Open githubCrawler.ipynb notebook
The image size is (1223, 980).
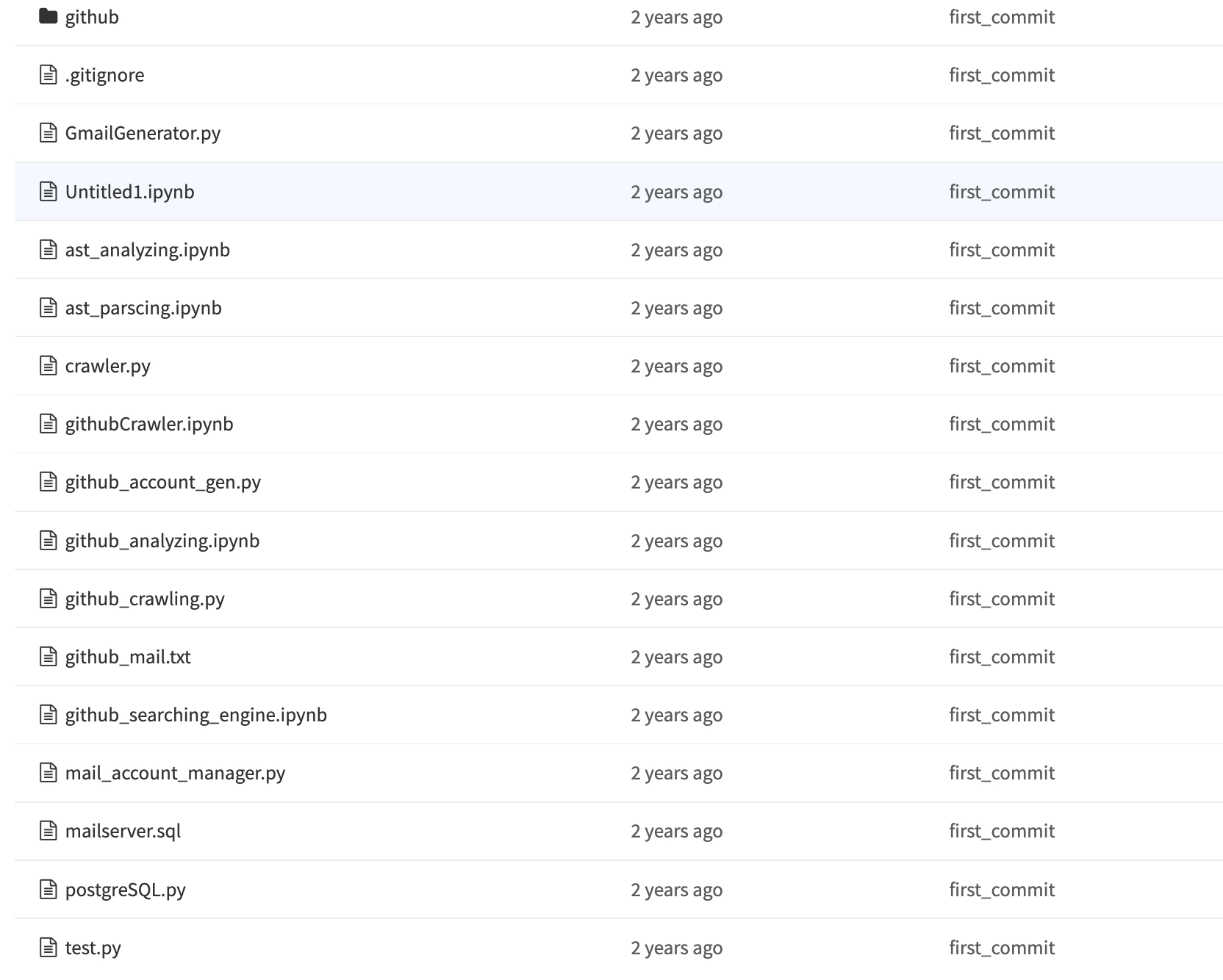click(149, 424)
